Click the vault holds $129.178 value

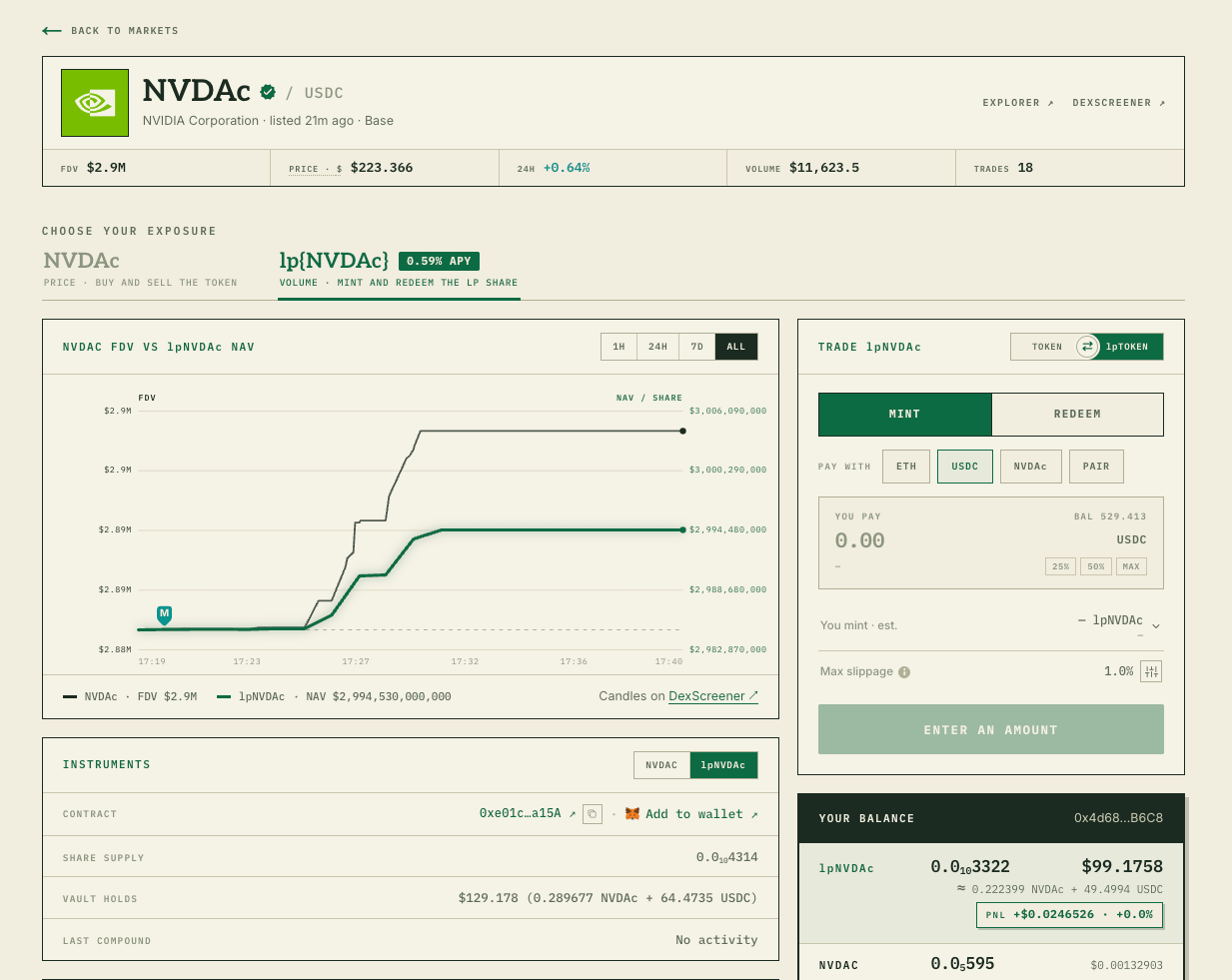[608, 898]
